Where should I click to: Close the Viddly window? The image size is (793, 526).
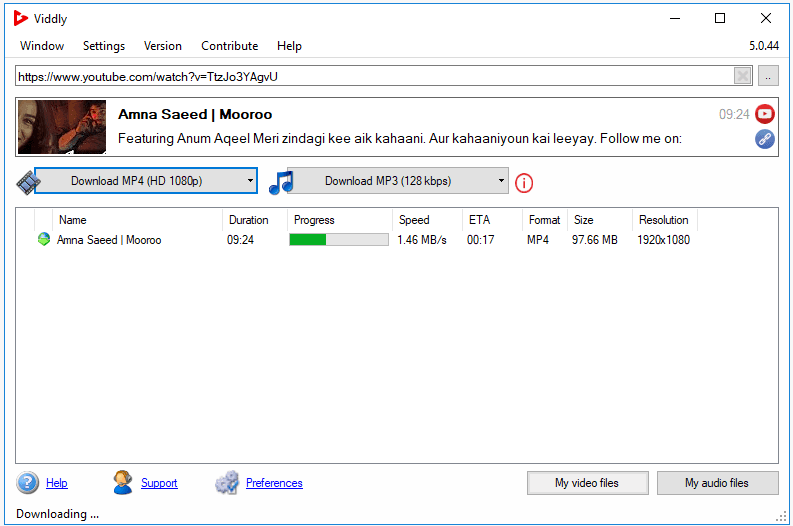pyautogui.click(x=766, y=18)
